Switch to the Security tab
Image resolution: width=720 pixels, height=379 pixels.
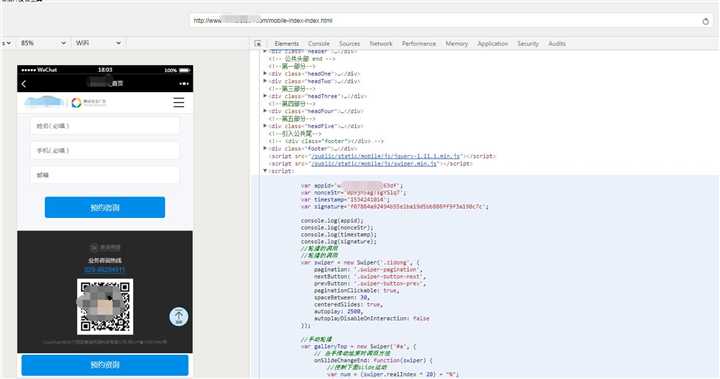(x=528, y=44)
